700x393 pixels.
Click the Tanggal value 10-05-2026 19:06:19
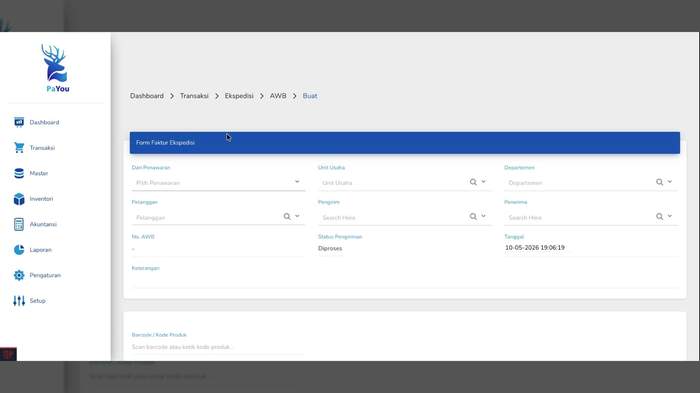tap(535, 247)
